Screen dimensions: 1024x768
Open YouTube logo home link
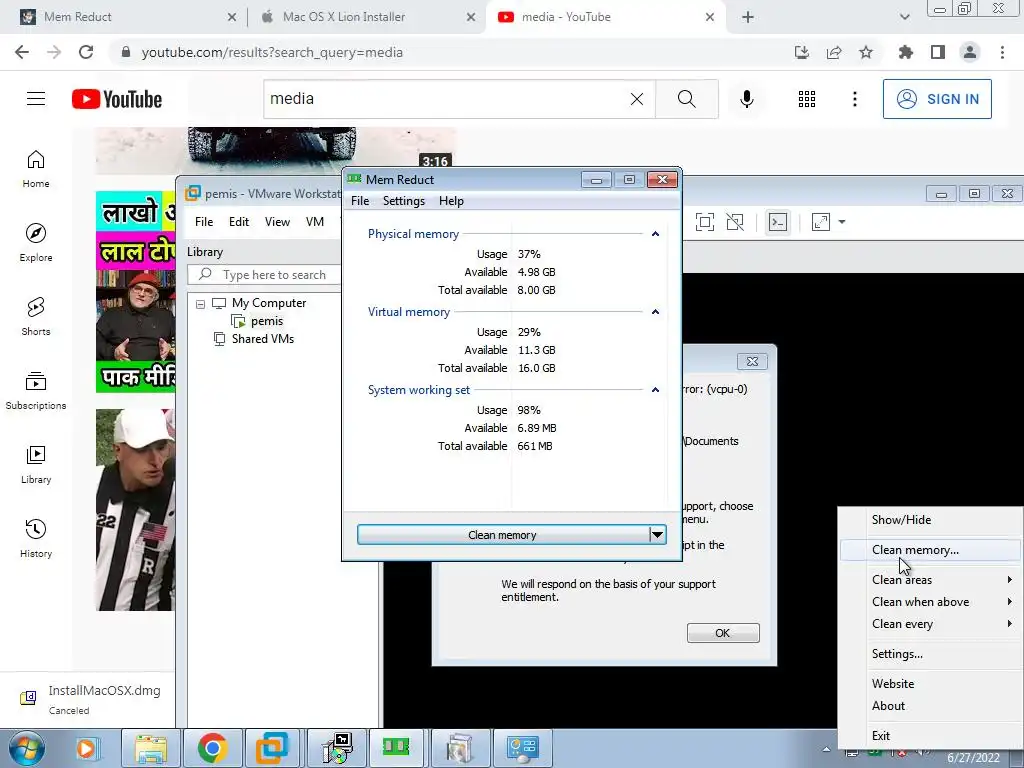pyautogui.click(x=117, y=99)
